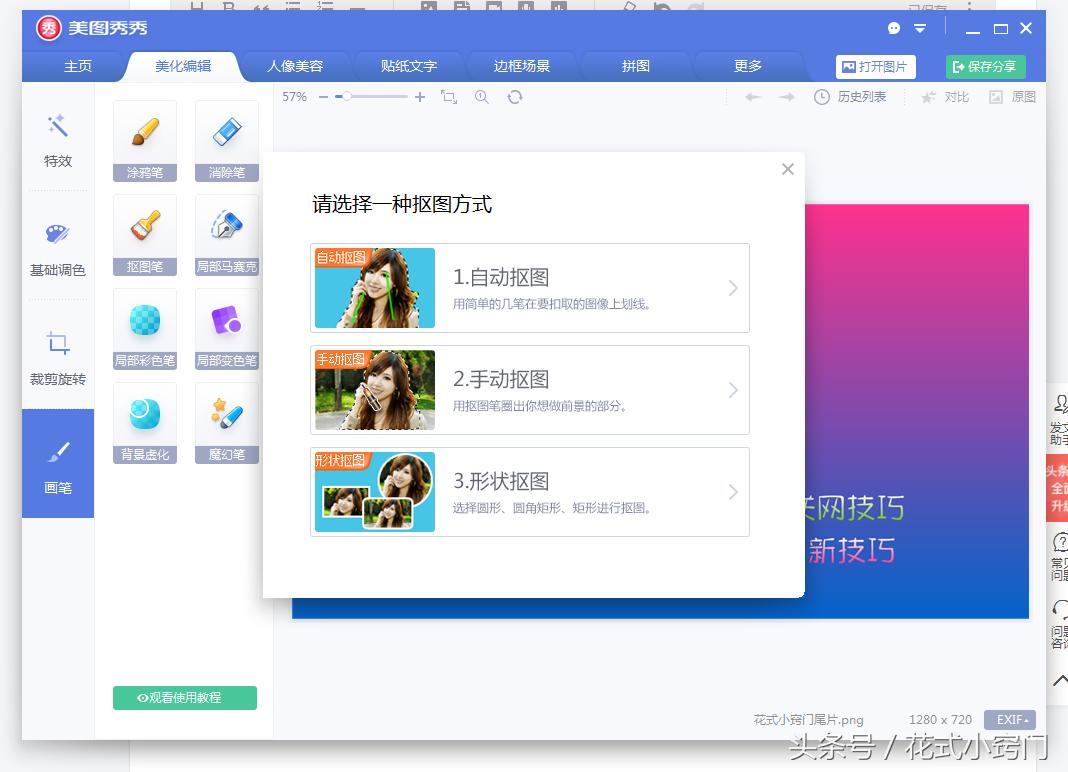This screenshot has width=1068, height=772.
Task: Open the 历史列表 history list
Action: pyautogui.click(x=851, y=97)
